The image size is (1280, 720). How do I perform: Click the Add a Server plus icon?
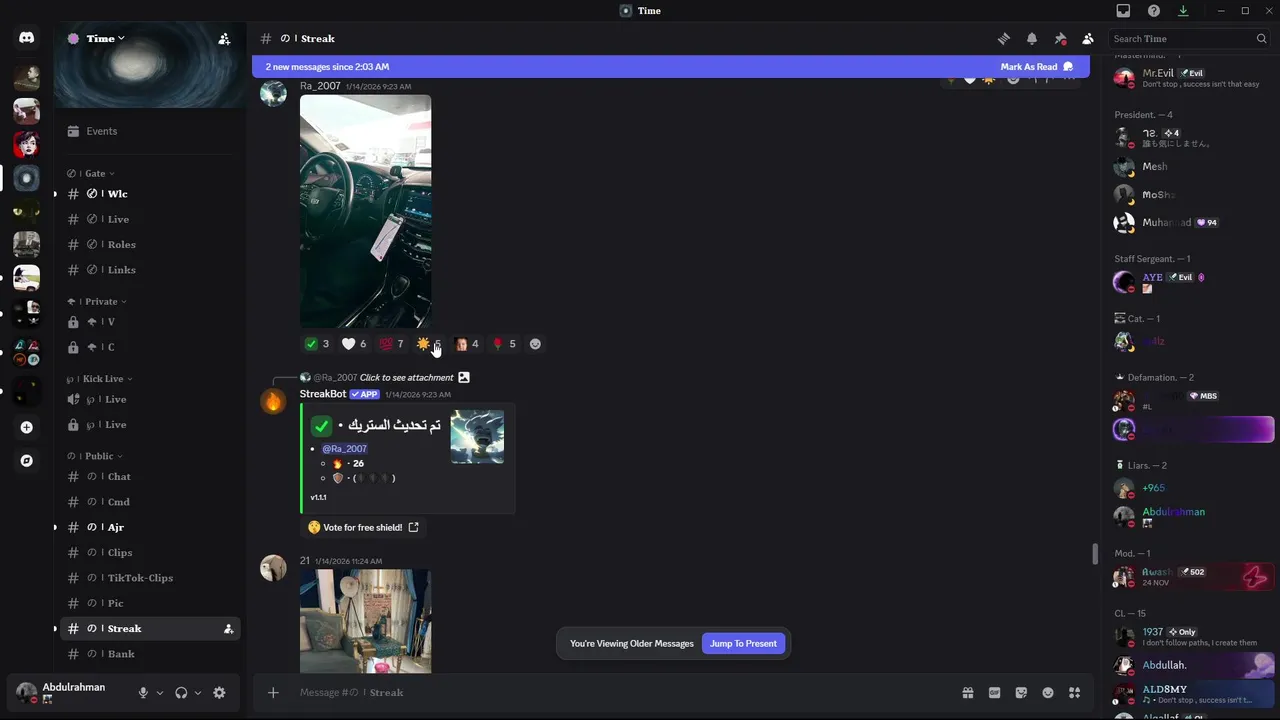27,427
